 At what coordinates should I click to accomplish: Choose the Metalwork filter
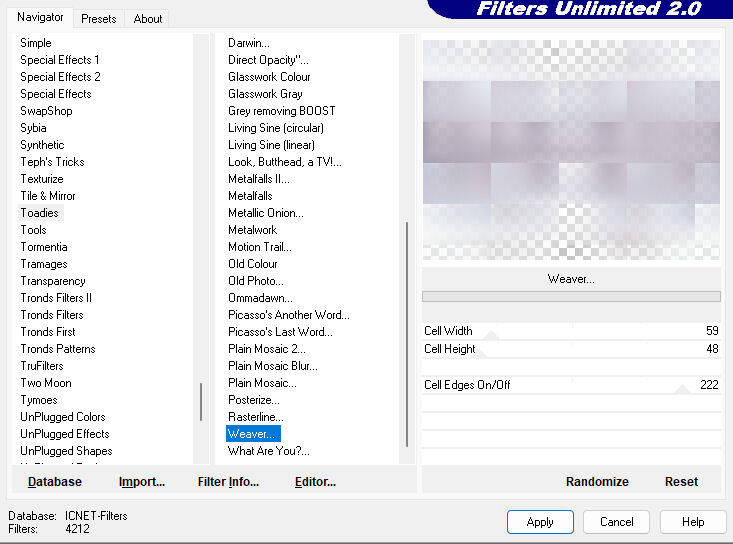pos(252,230)
